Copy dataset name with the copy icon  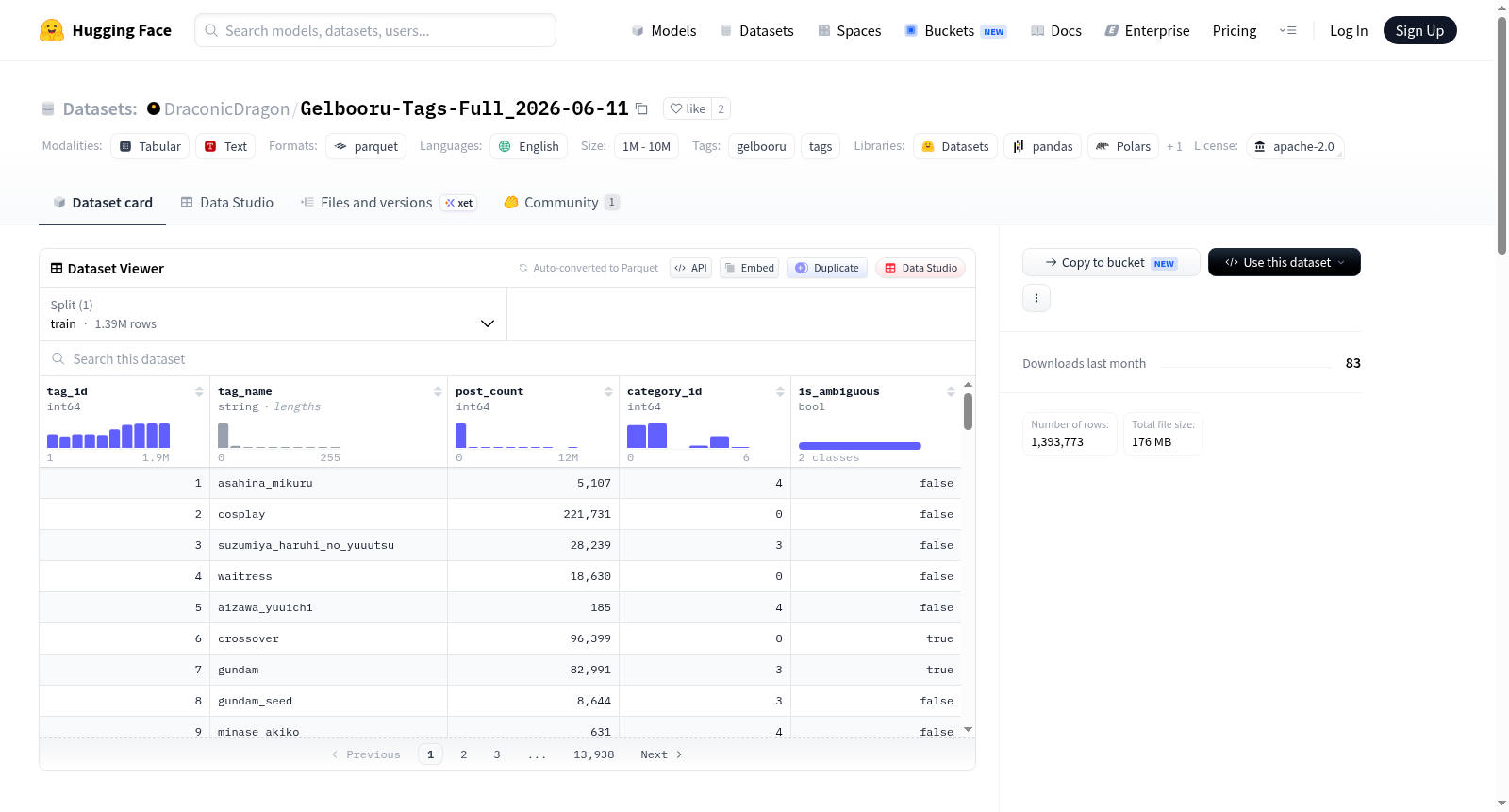[641, 108]
